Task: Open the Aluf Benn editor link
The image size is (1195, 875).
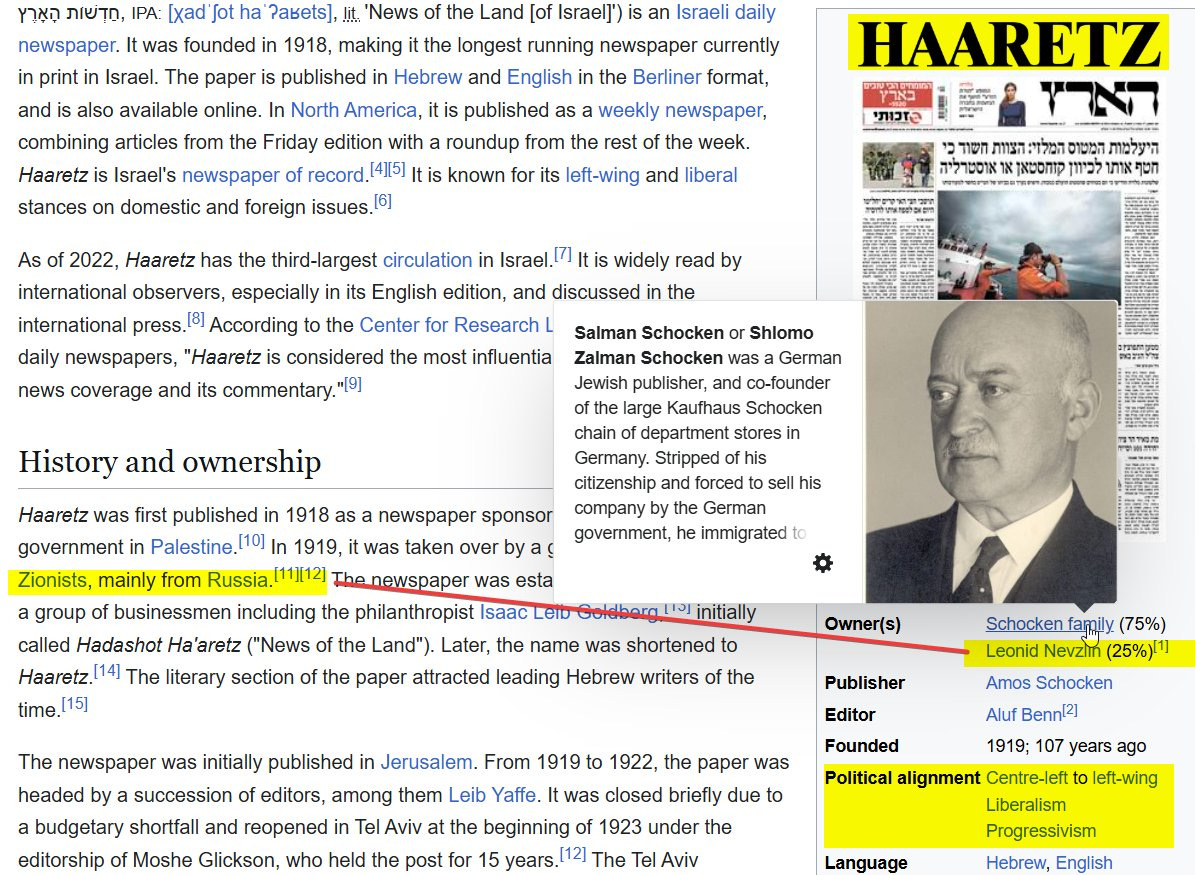Action: [x=1024, y=715]
